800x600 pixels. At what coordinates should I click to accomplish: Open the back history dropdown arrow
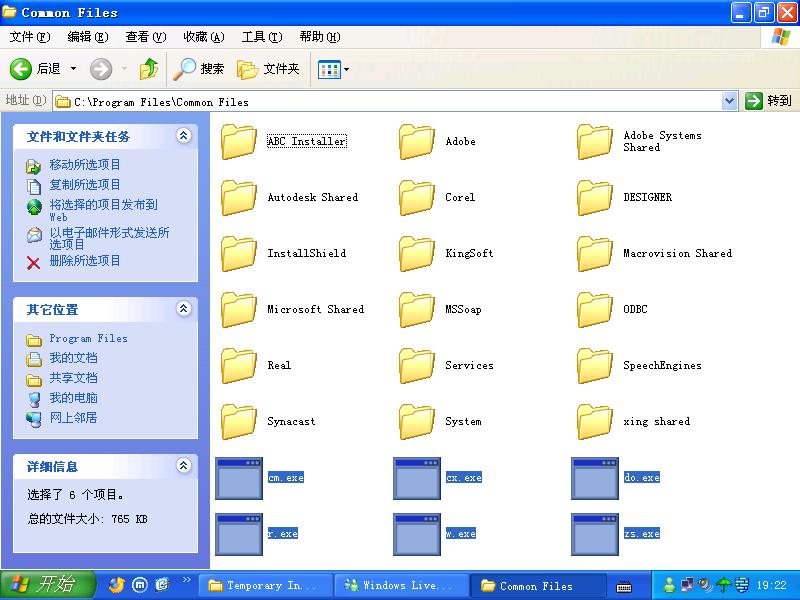73,69
